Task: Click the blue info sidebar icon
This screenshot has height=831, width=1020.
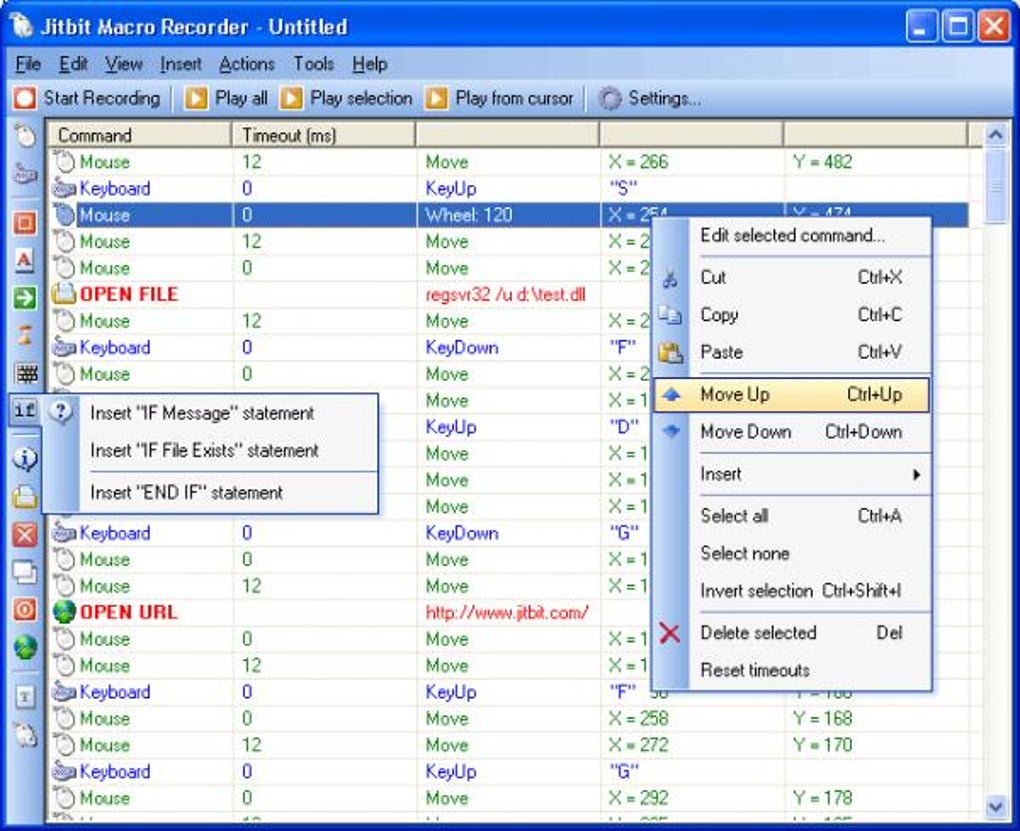Action: tap(25, 459)
